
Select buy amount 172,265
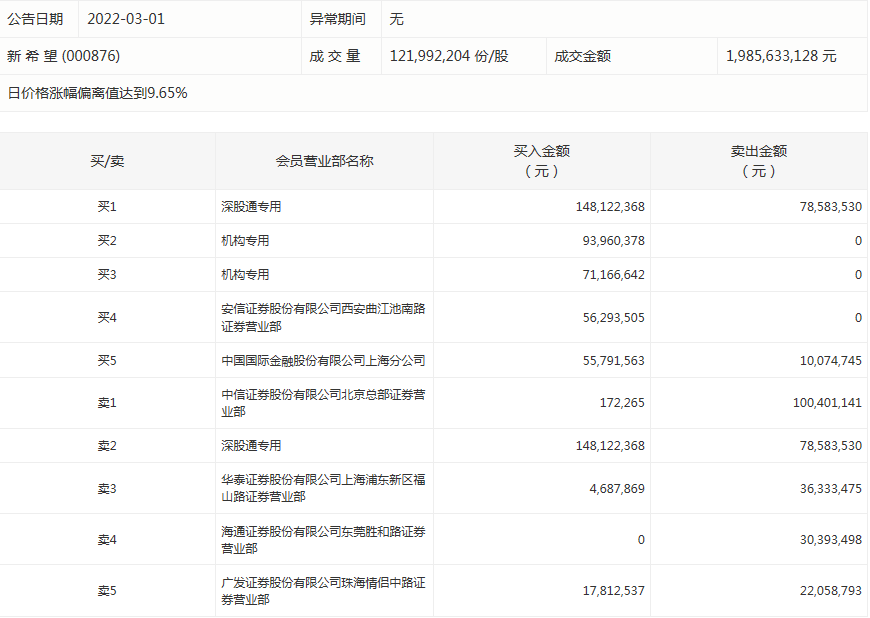coord(622,403)
